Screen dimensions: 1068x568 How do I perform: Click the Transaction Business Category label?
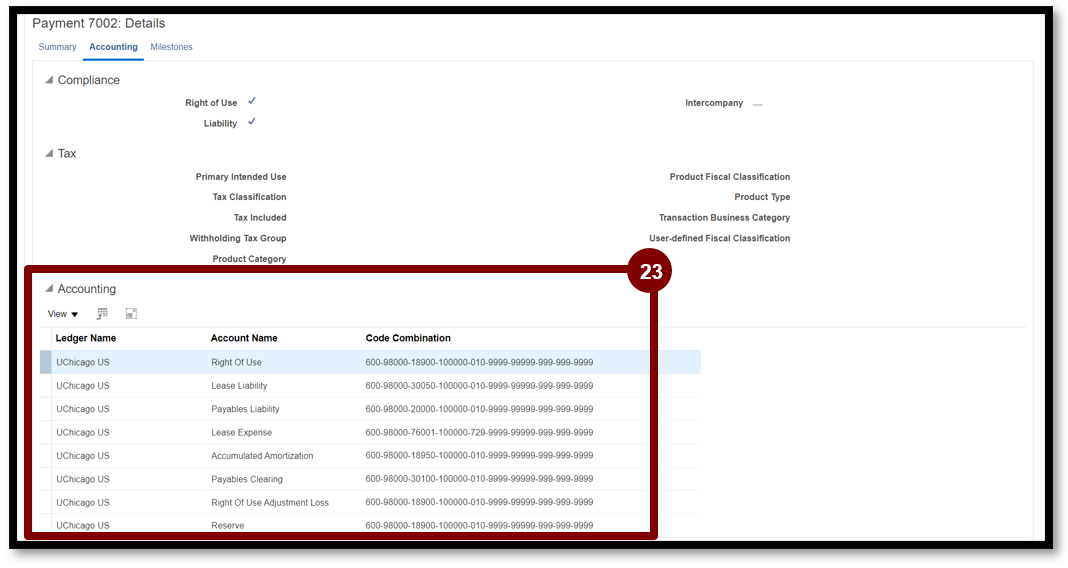[x=724, y=217]
